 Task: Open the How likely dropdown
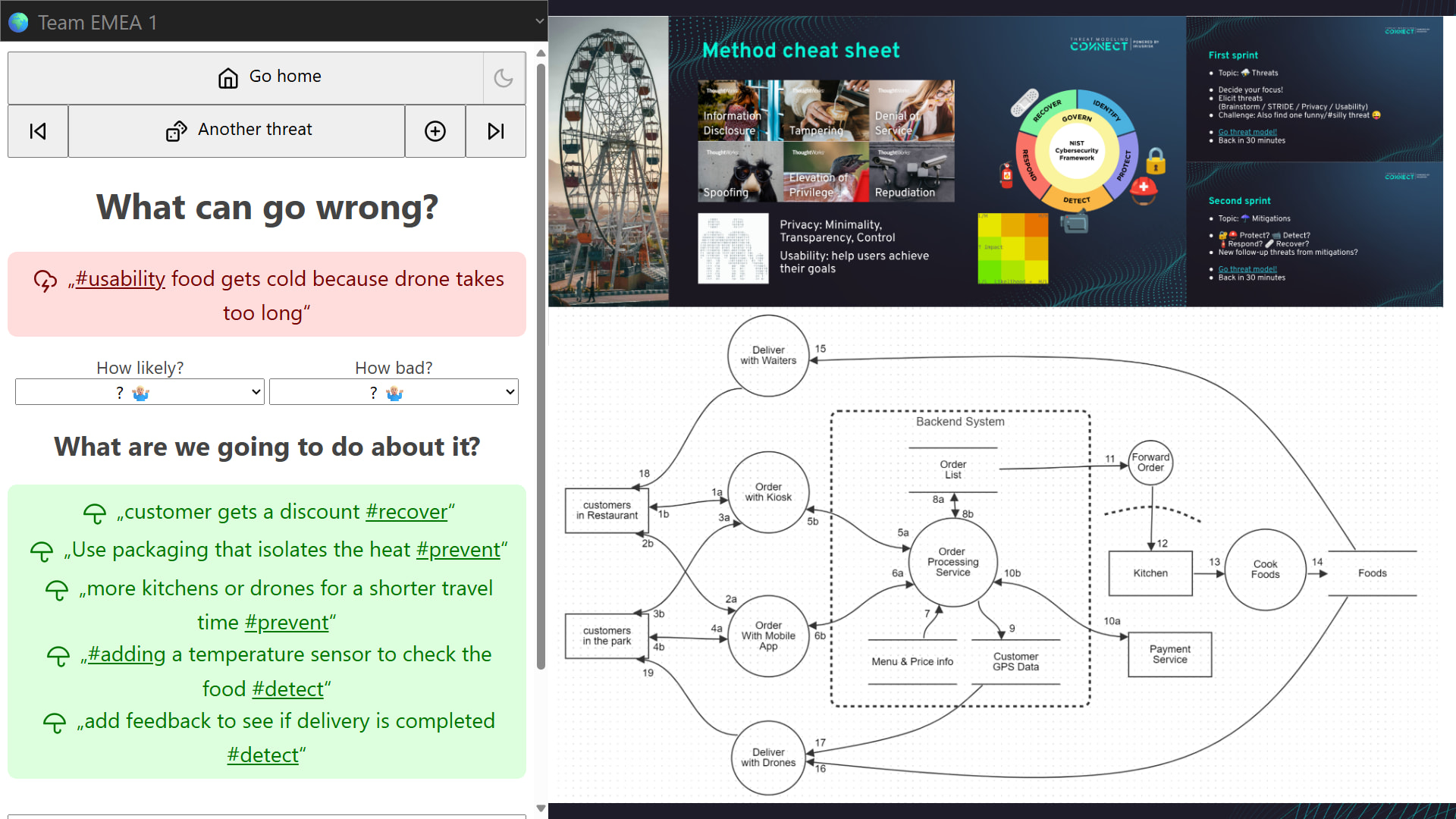click(x=140, y=392)
